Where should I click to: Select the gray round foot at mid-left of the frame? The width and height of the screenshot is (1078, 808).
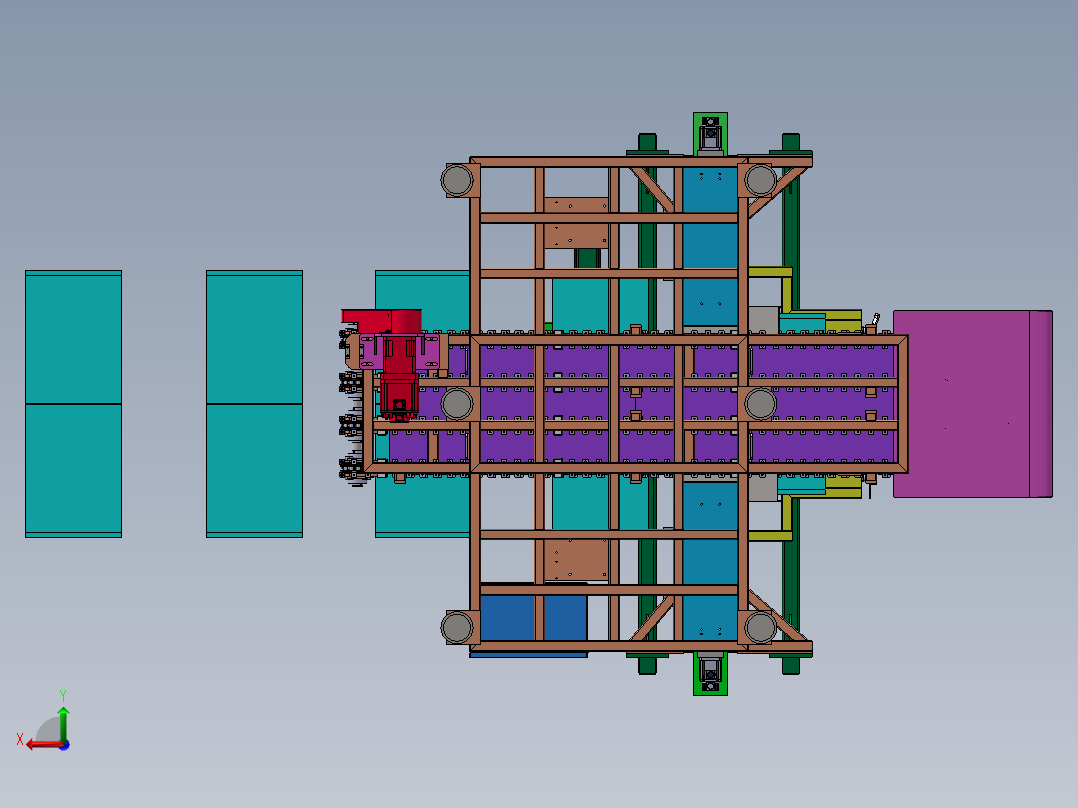click(x=457, y=404)
